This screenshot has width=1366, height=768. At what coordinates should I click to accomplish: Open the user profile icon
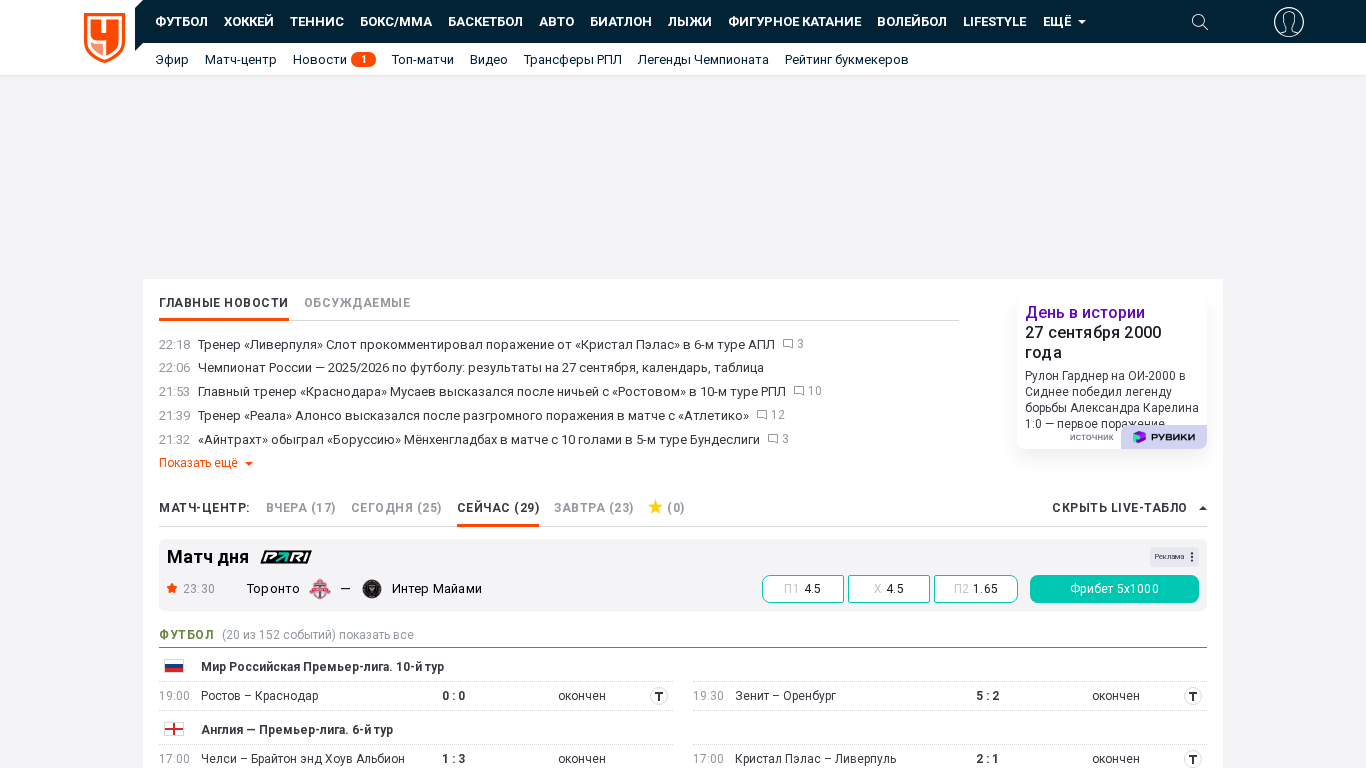click(1289, 22)
